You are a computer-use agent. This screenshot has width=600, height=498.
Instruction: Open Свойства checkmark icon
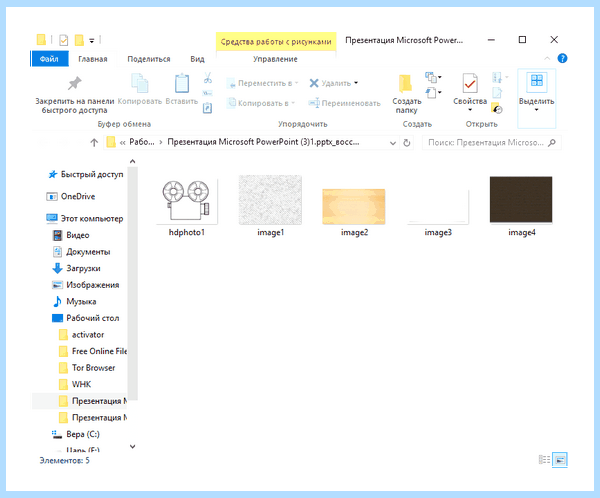(470, 83)
